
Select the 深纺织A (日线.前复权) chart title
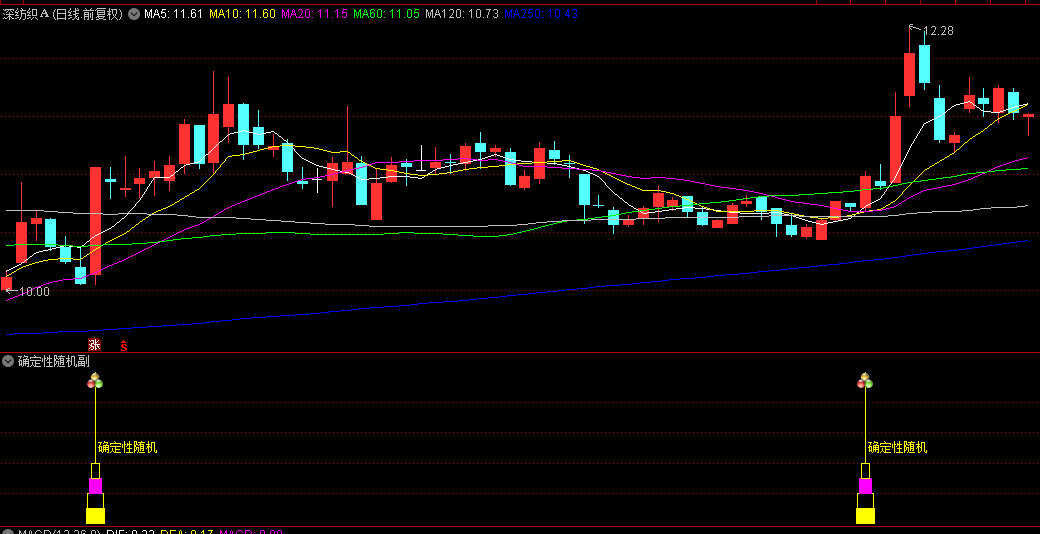63,14
